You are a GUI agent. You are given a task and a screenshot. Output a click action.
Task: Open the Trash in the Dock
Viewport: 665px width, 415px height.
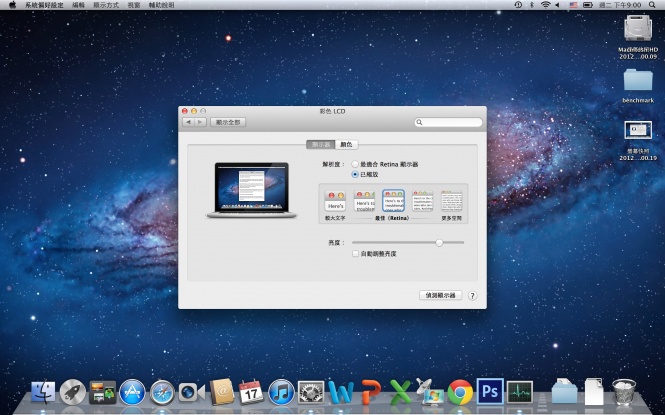tap(624, 392)
